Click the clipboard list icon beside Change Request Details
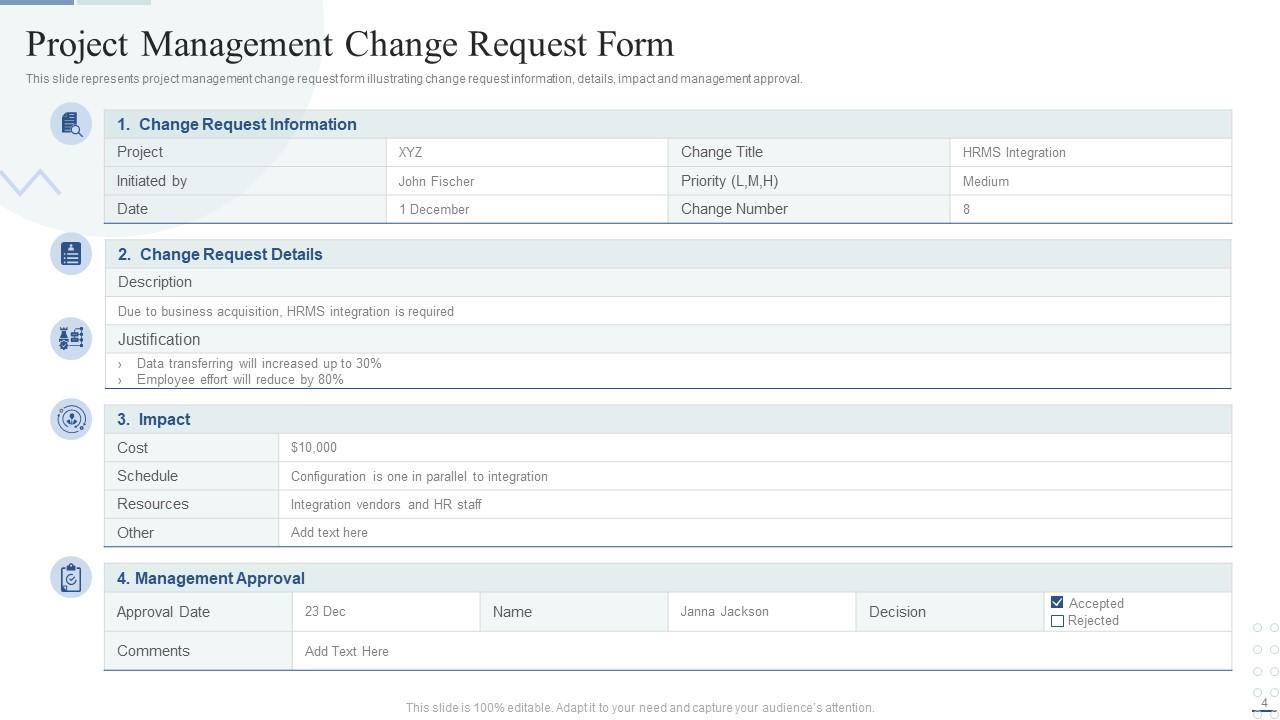The image size is (1280, 720). pyautogui.click(x=70, y=253)
